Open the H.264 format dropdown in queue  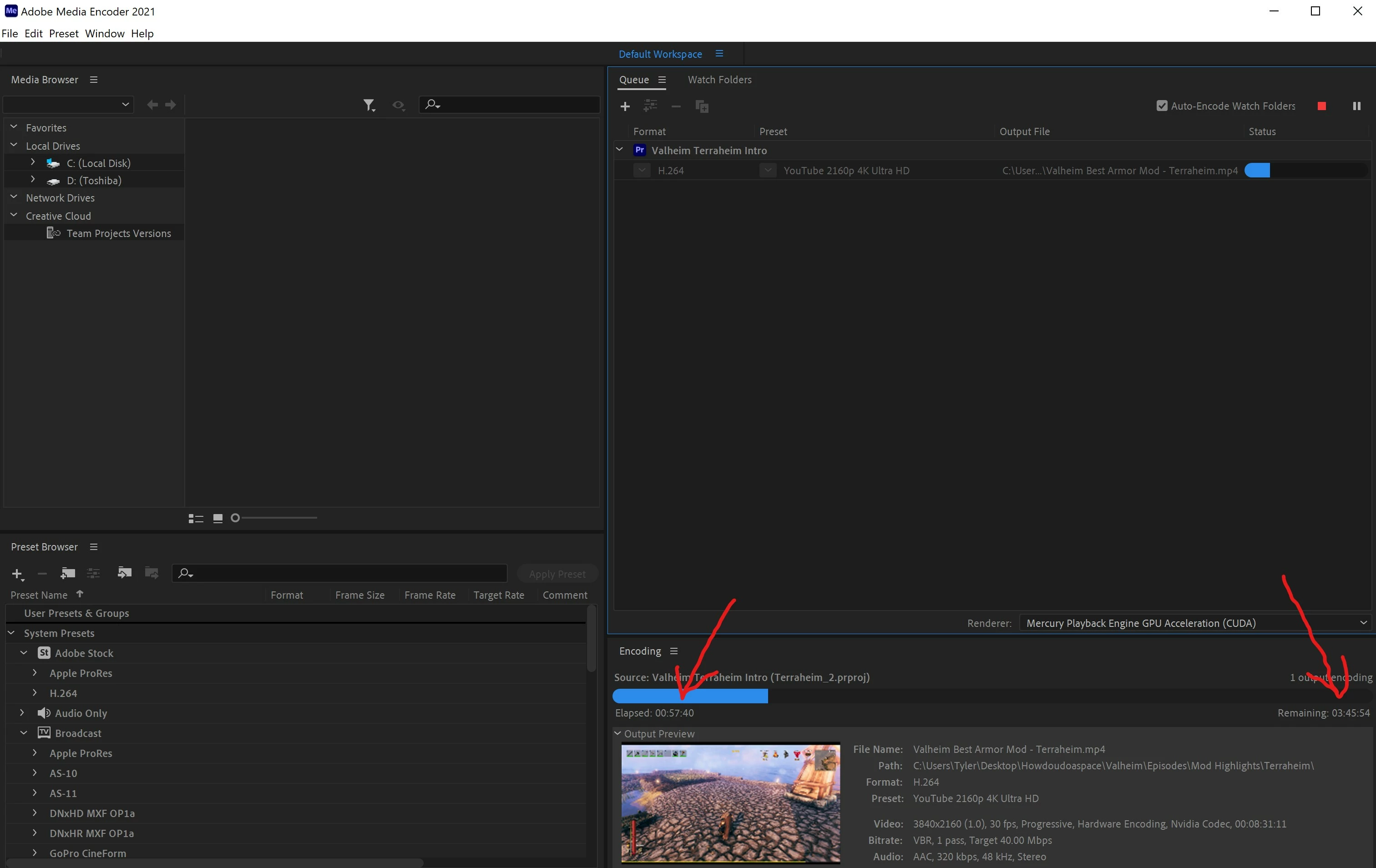(642, 170)
